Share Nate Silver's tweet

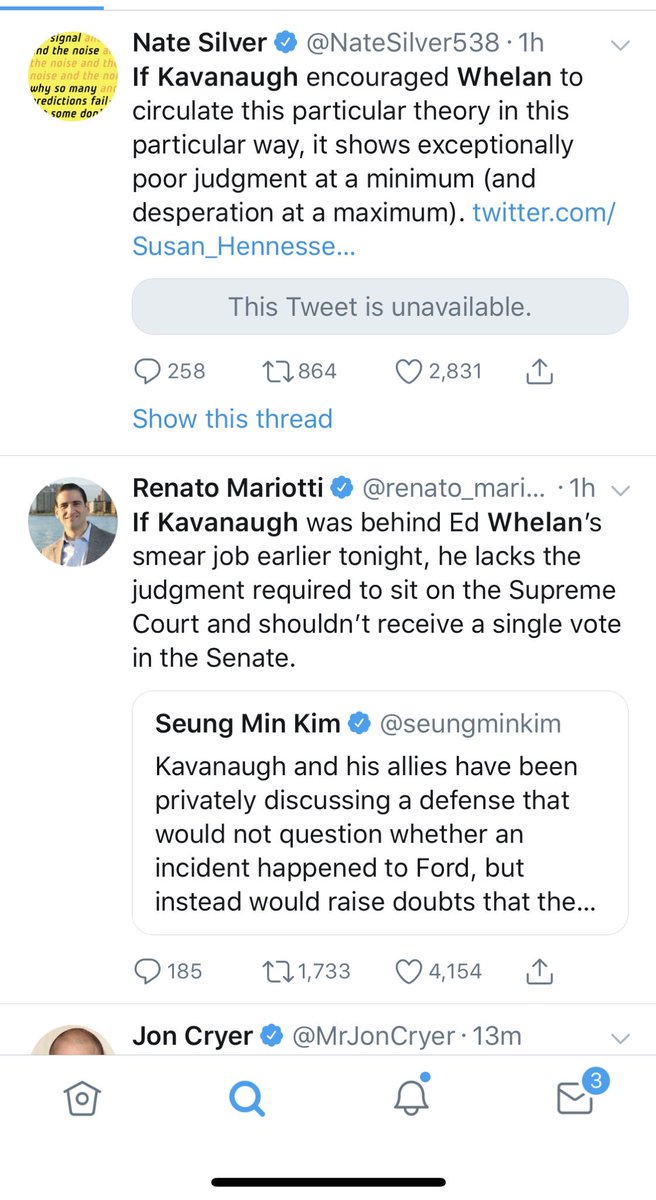click(539, 372)
